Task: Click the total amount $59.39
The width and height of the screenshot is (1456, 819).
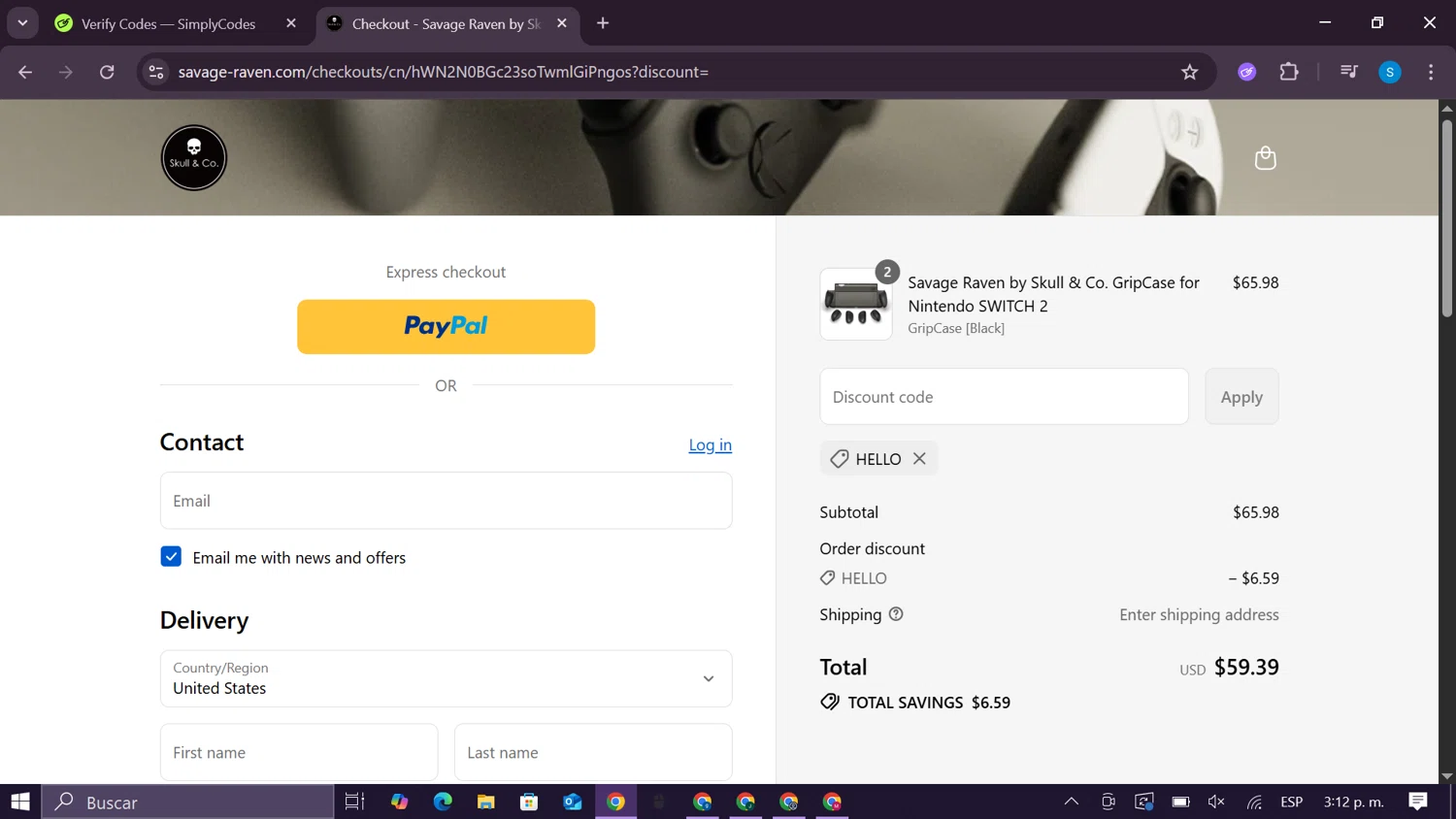Action: tap(1246, 668)
